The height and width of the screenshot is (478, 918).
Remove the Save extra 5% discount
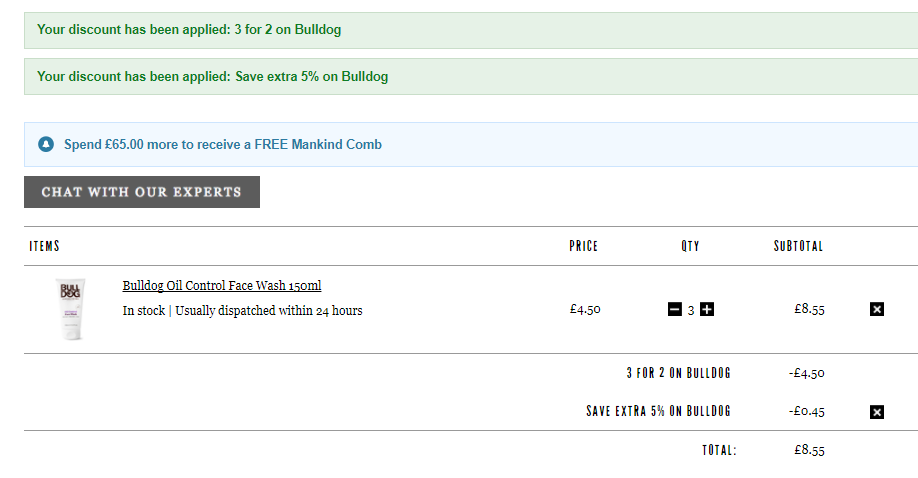[x=876, y=412]
